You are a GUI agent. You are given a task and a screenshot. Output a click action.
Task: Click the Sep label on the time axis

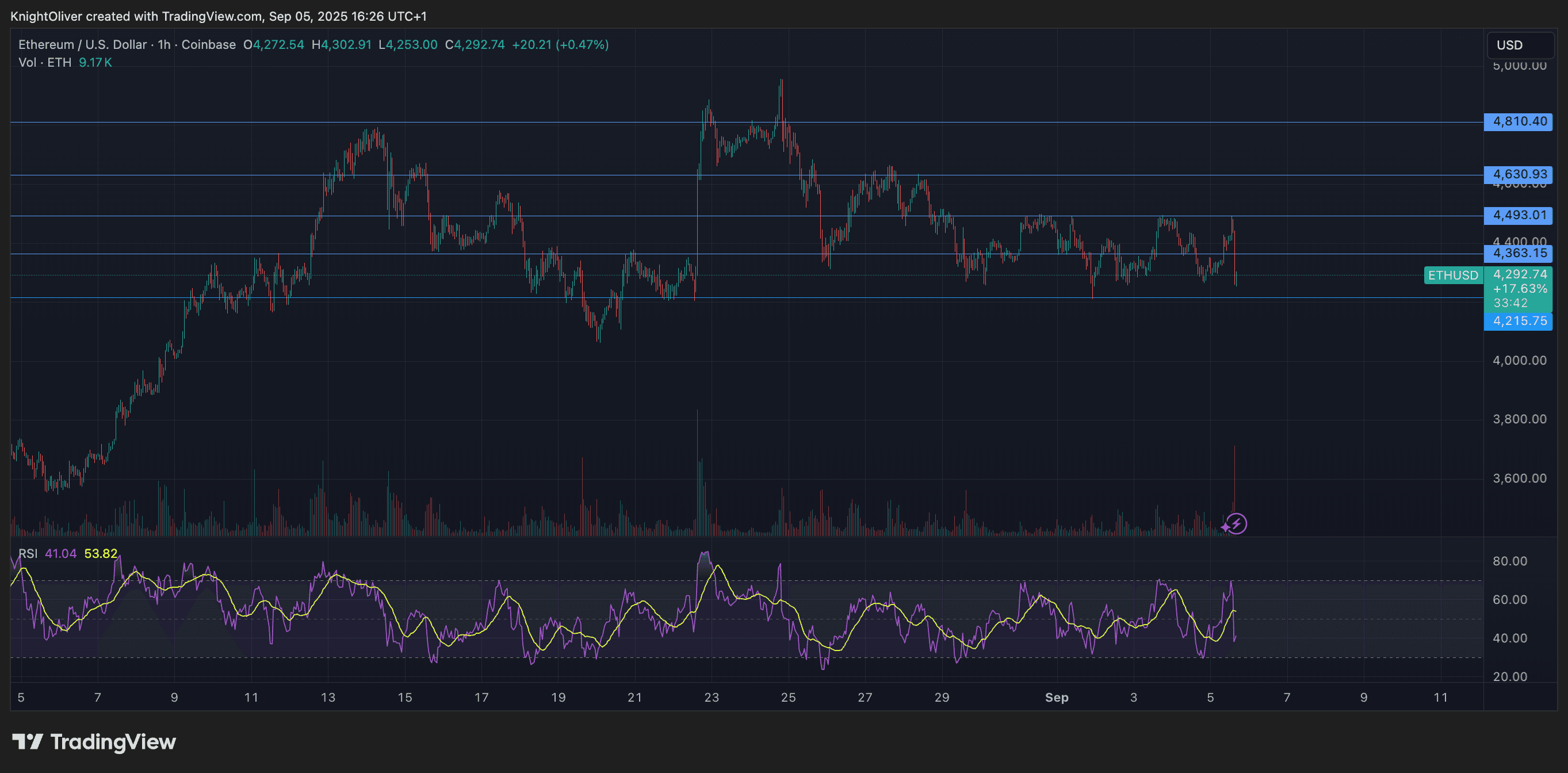pos(1057,698)
